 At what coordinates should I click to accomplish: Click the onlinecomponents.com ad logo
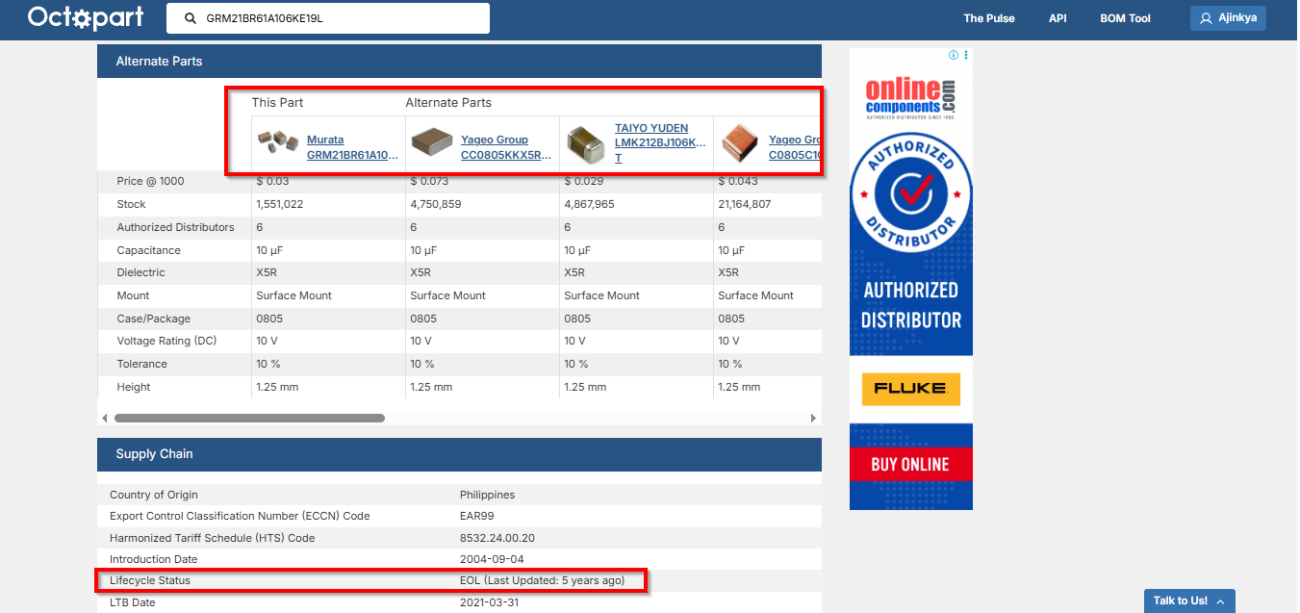click(911, 98)
